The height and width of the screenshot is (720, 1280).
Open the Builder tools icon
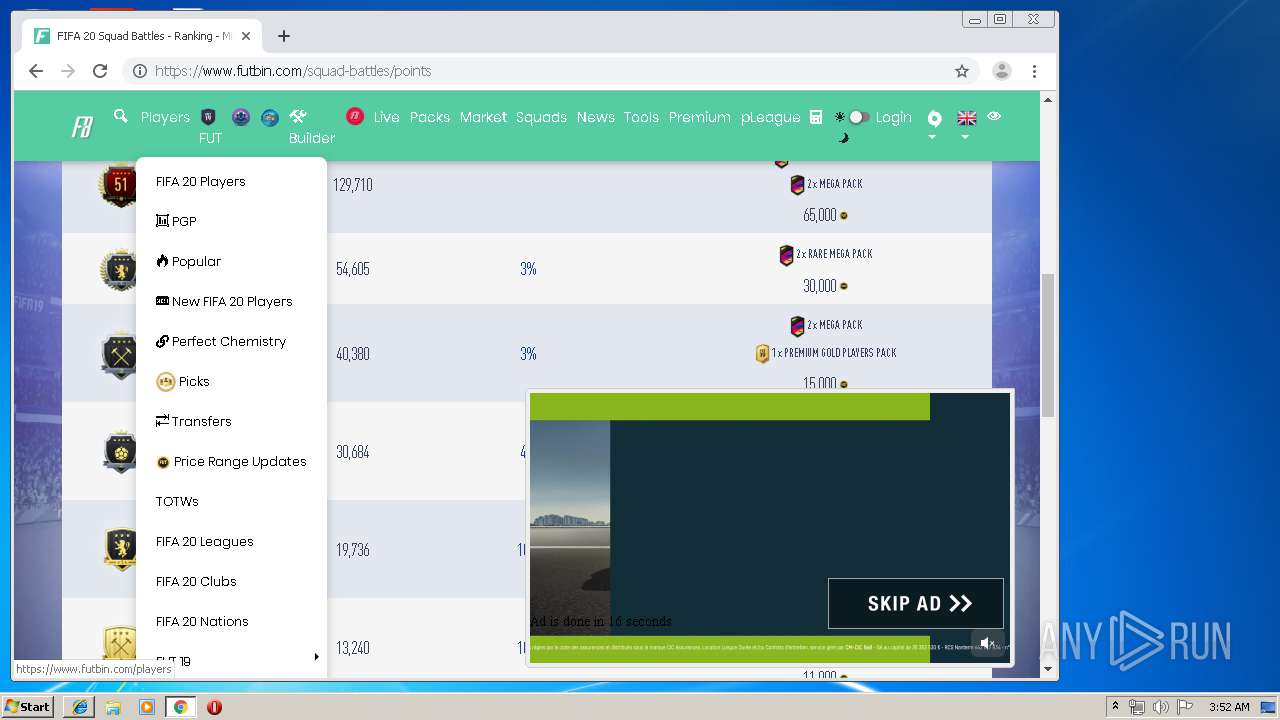(298, 117)
